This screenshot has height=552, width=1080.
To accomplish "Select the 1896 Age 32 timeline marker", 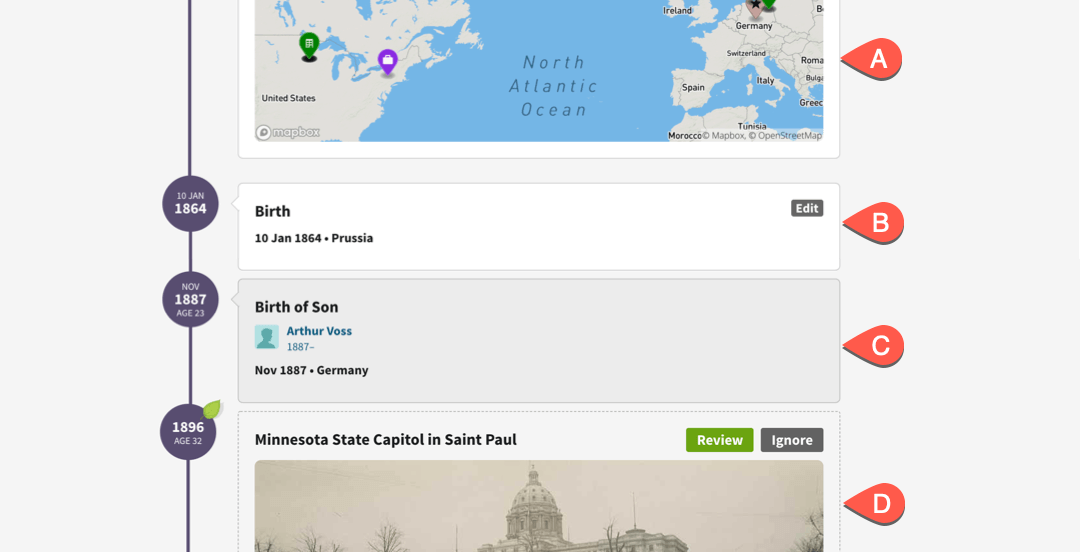I will (x=188, y=432).
